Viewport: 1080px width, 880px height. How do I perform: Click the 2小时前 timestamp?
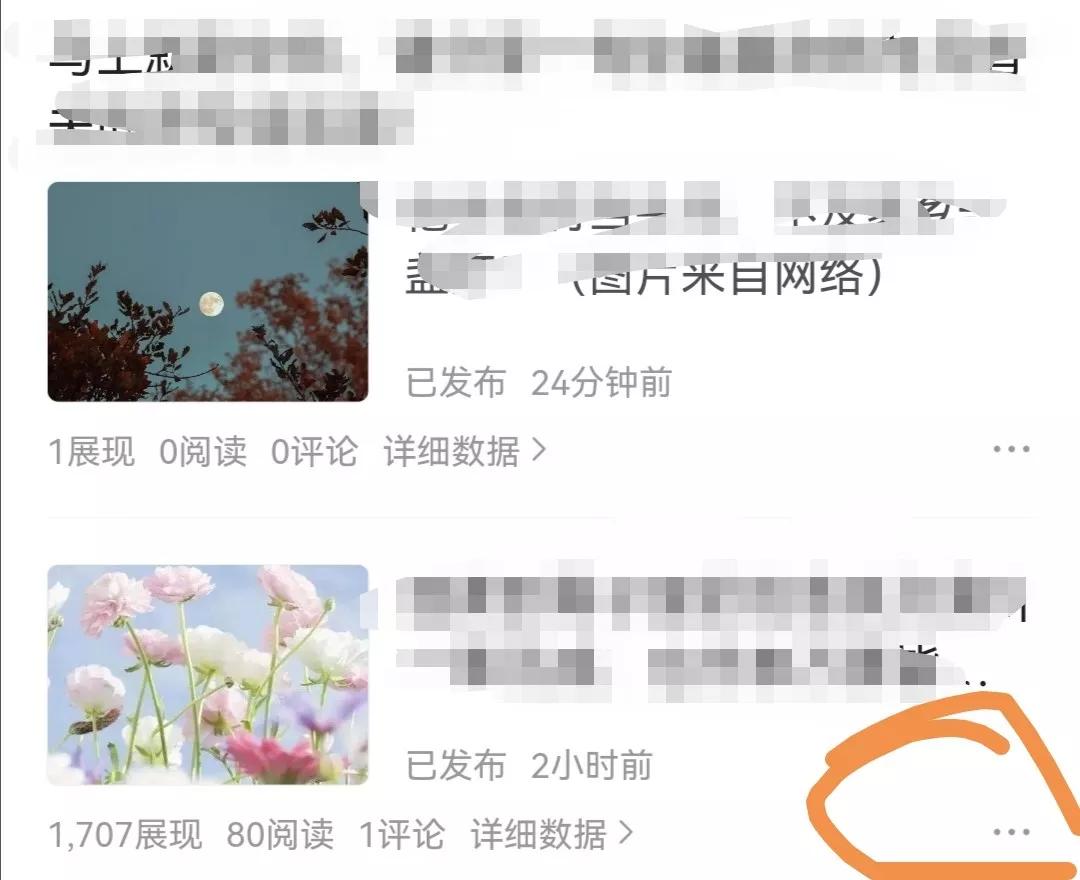click(592, 765)
